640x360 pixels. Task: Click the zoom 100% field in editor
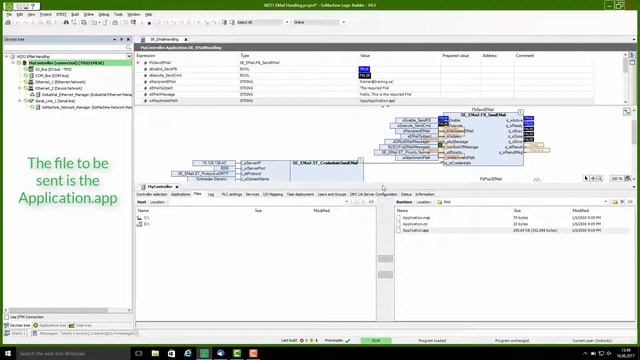click(616, 179)
